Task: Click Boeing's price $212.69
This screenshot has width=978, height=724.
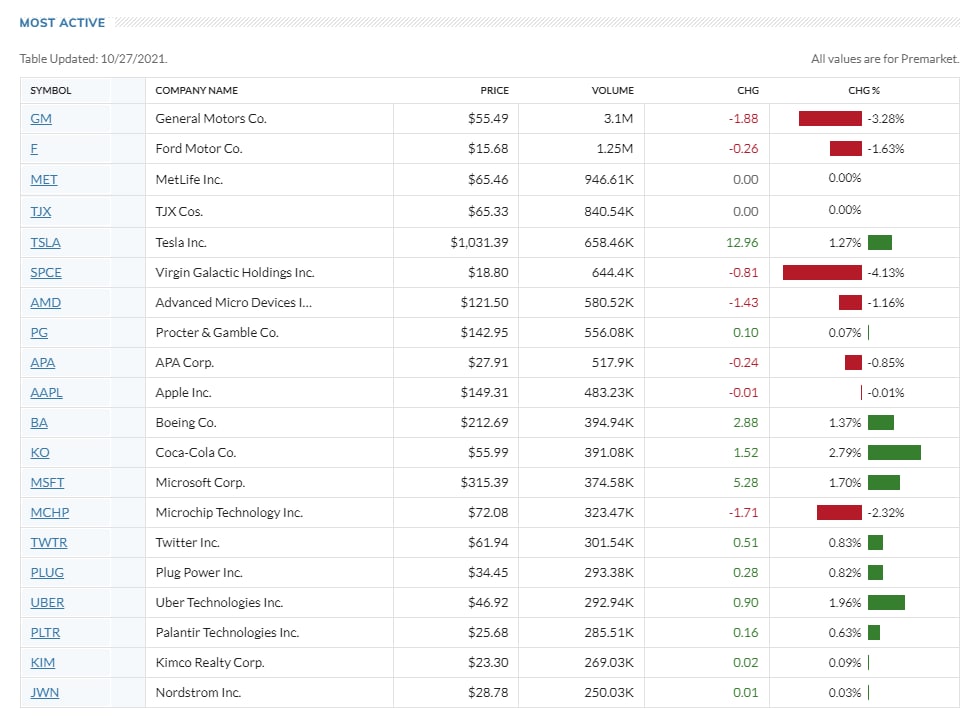Action: 485,422
